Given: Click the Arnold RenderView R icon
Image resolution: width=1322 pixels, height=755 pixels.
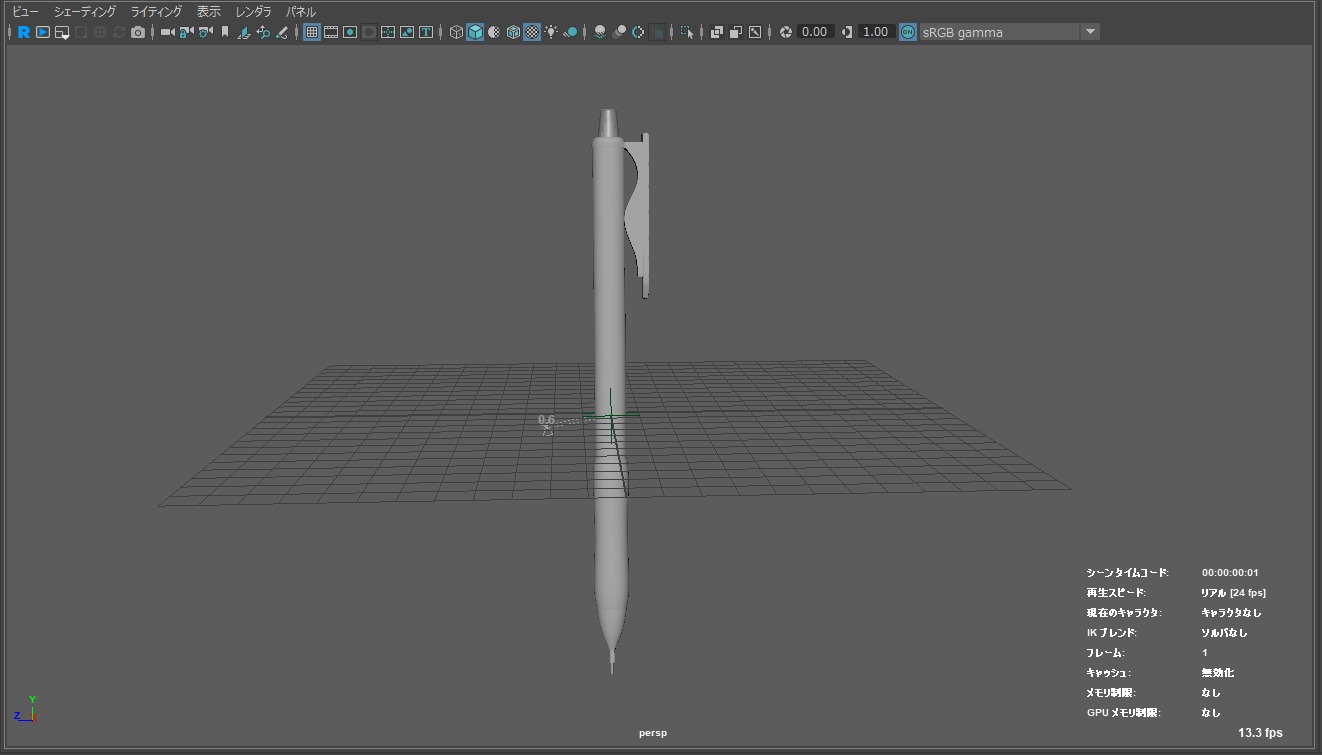Looking at the screenshot, I should [x=24, y=32].
